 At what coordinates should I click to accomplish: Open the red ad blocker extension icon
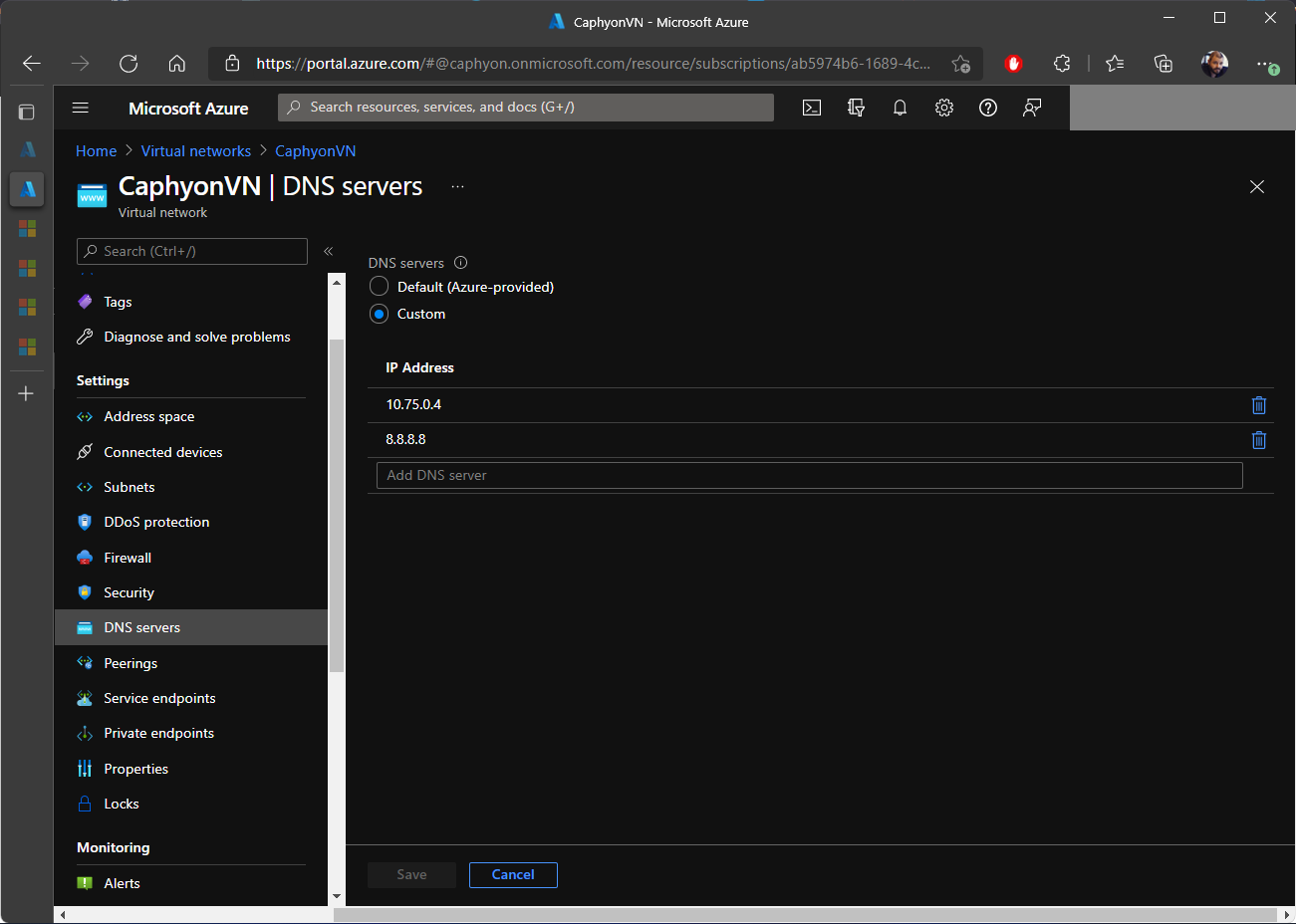pos(1014,64)
